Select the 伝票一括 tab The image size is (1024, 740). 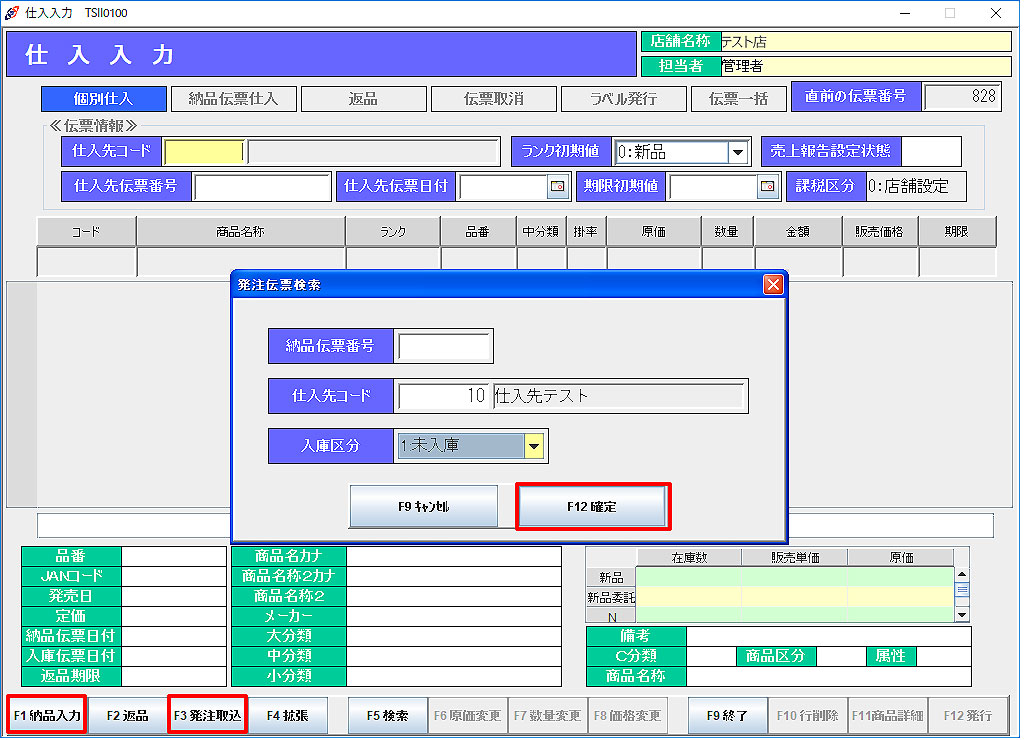(x=738, y=99)
